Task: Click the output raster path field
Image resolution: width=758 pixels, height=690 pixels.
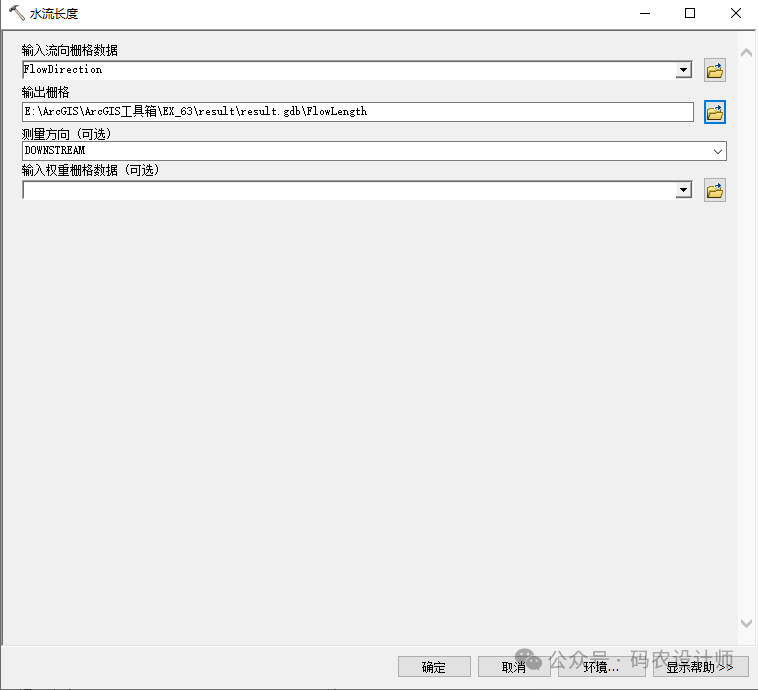Action: click(357, 111)
